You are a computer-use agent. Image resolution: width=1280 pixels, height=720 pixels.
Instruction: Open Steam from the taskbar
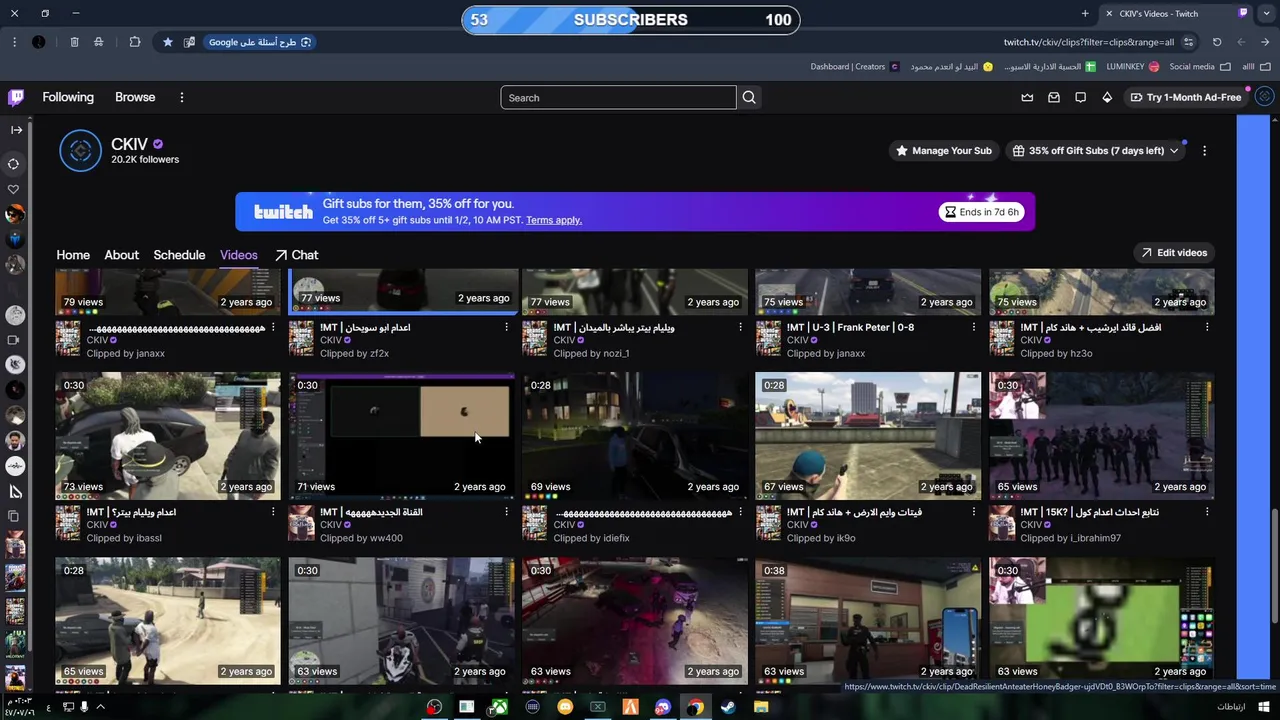[727, 707]
